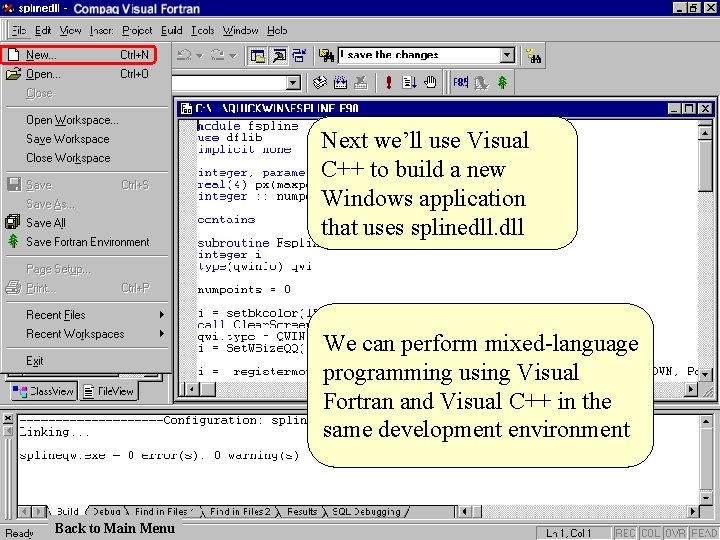Click the code editor horizontal scroll left arrow

(x=191, y=390)
